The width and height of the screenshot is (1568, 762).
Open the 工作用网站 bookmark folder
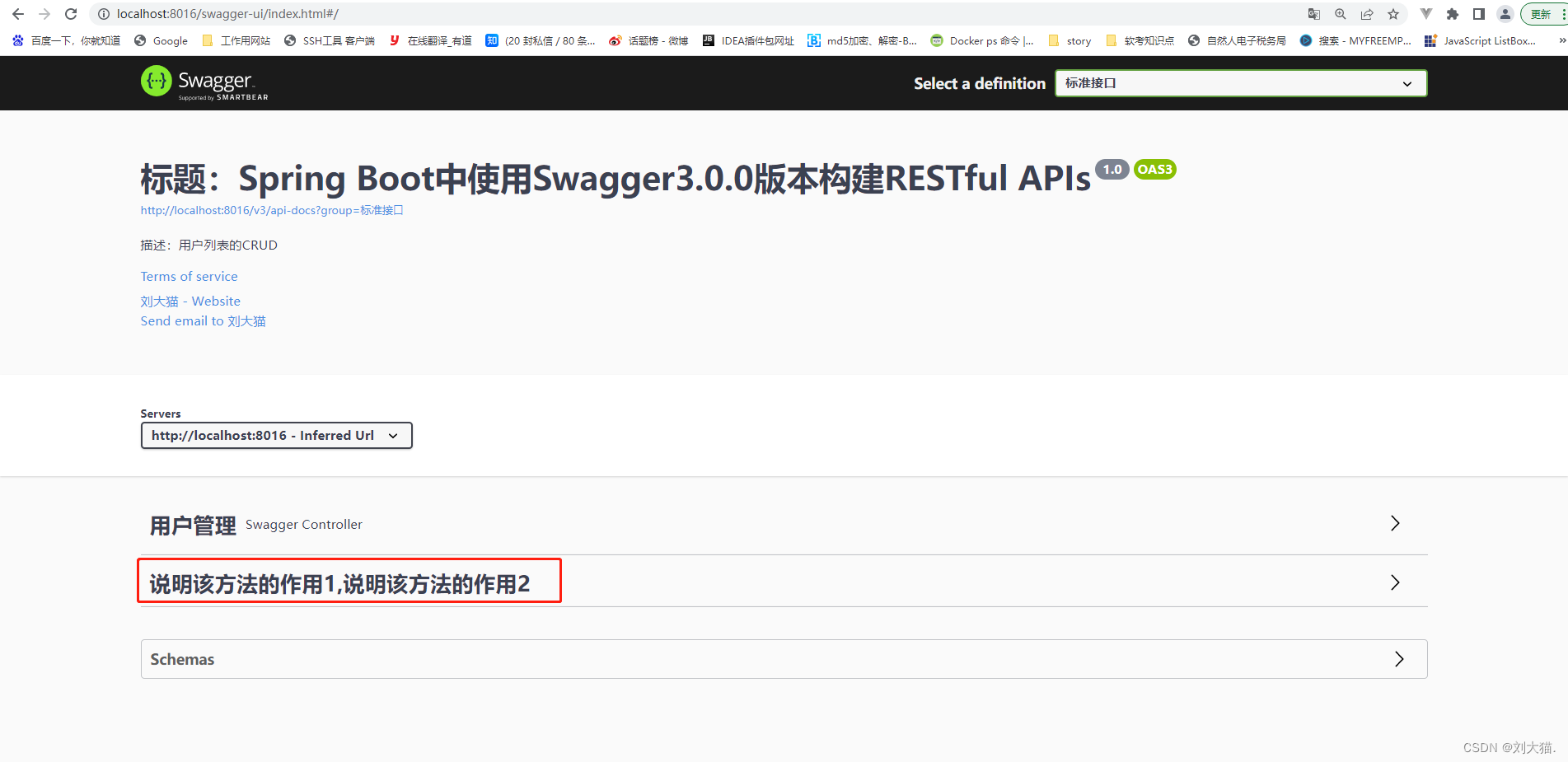click(236, 40)
